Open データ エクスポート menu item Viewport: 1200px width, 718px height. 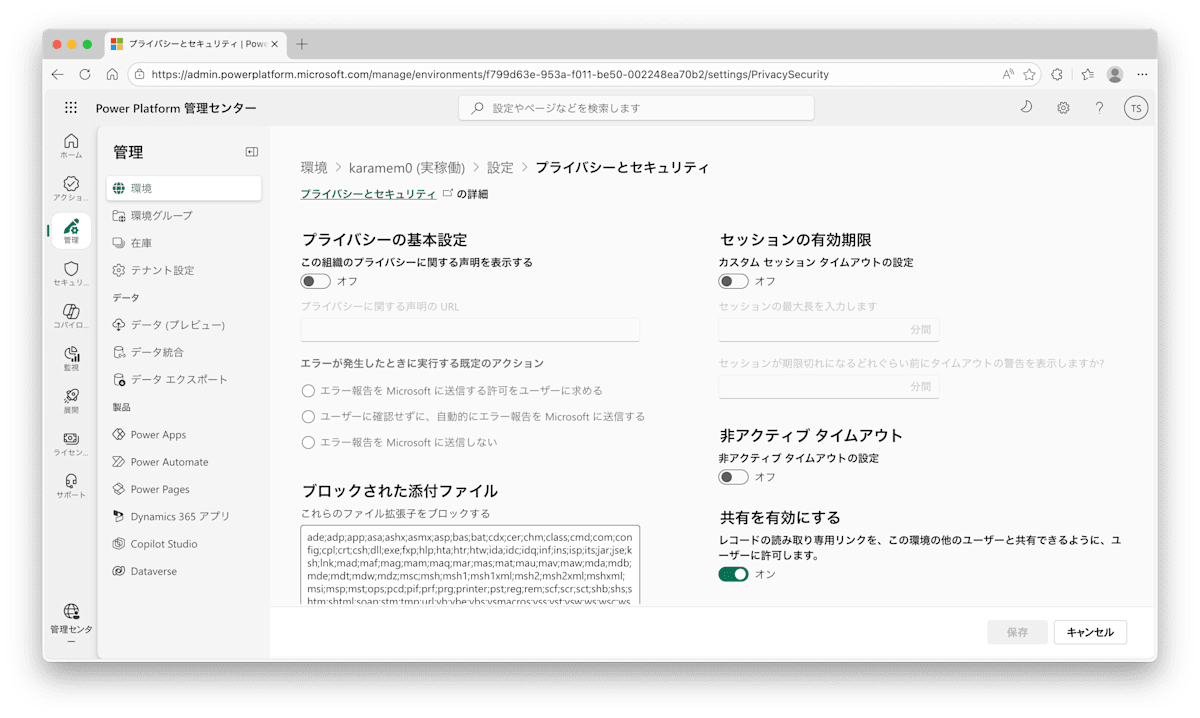coord(184,379)
